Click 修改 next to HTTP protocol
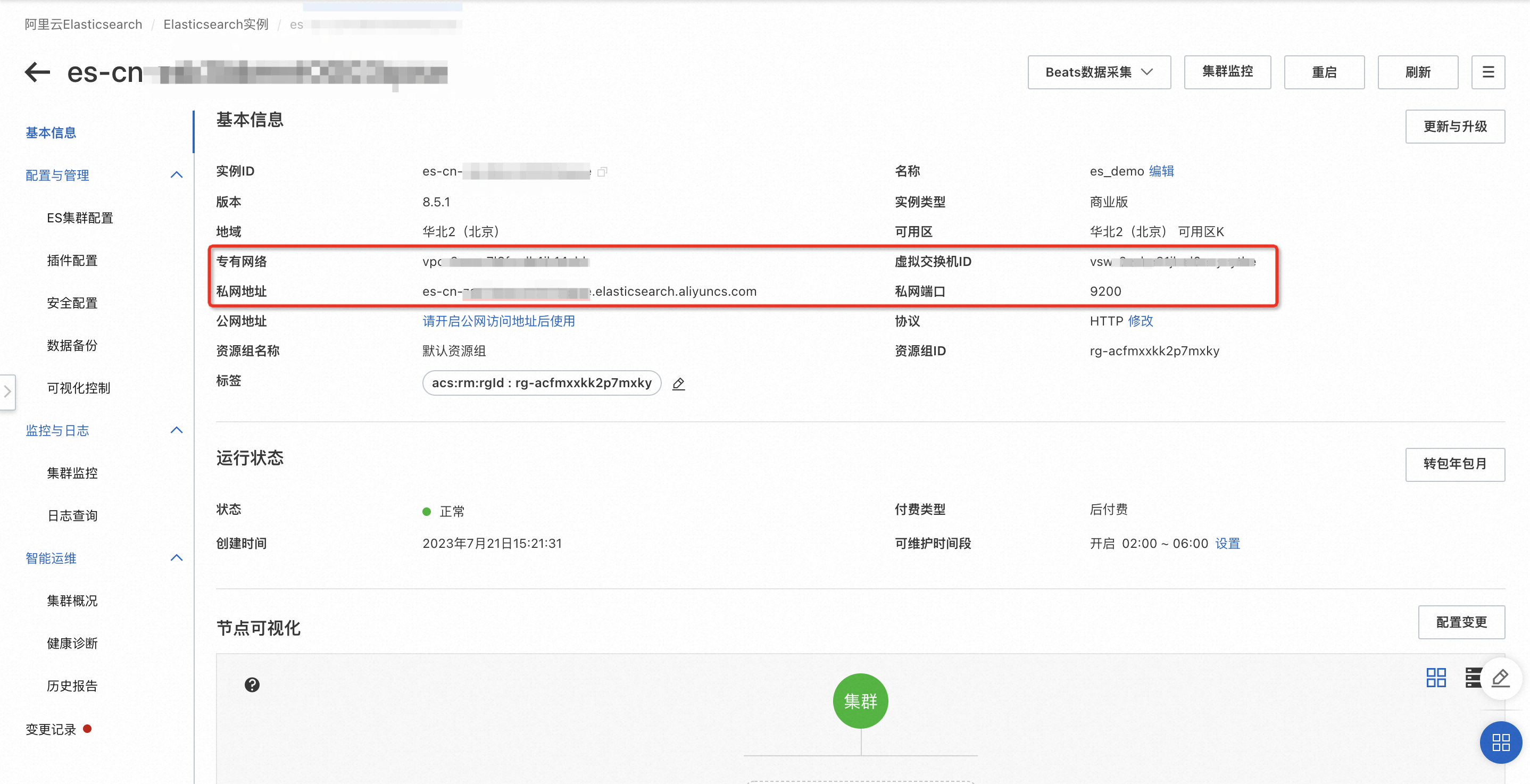 coord(1141,321)
